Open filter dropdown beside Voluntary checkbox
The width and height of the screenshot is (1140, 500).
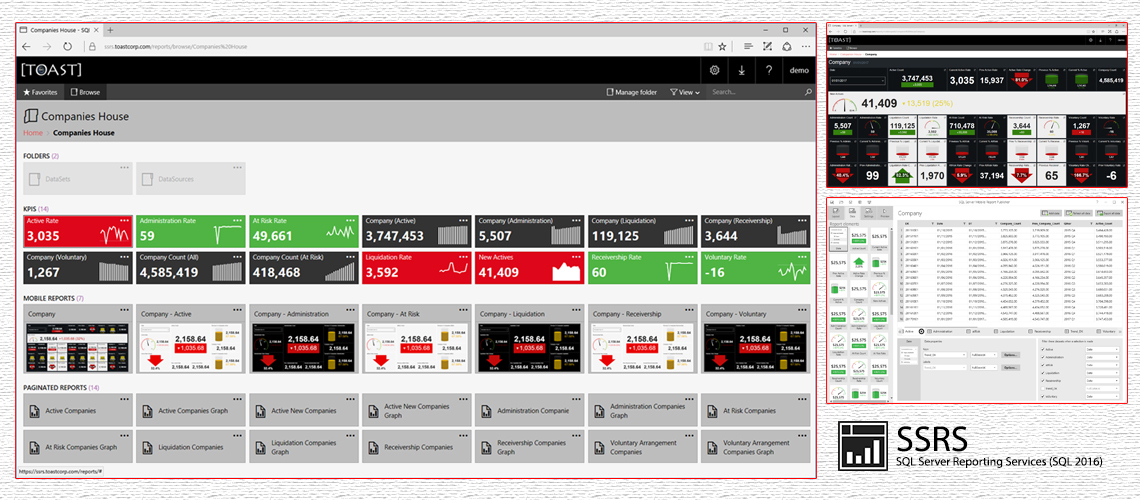click(1102, 396)
